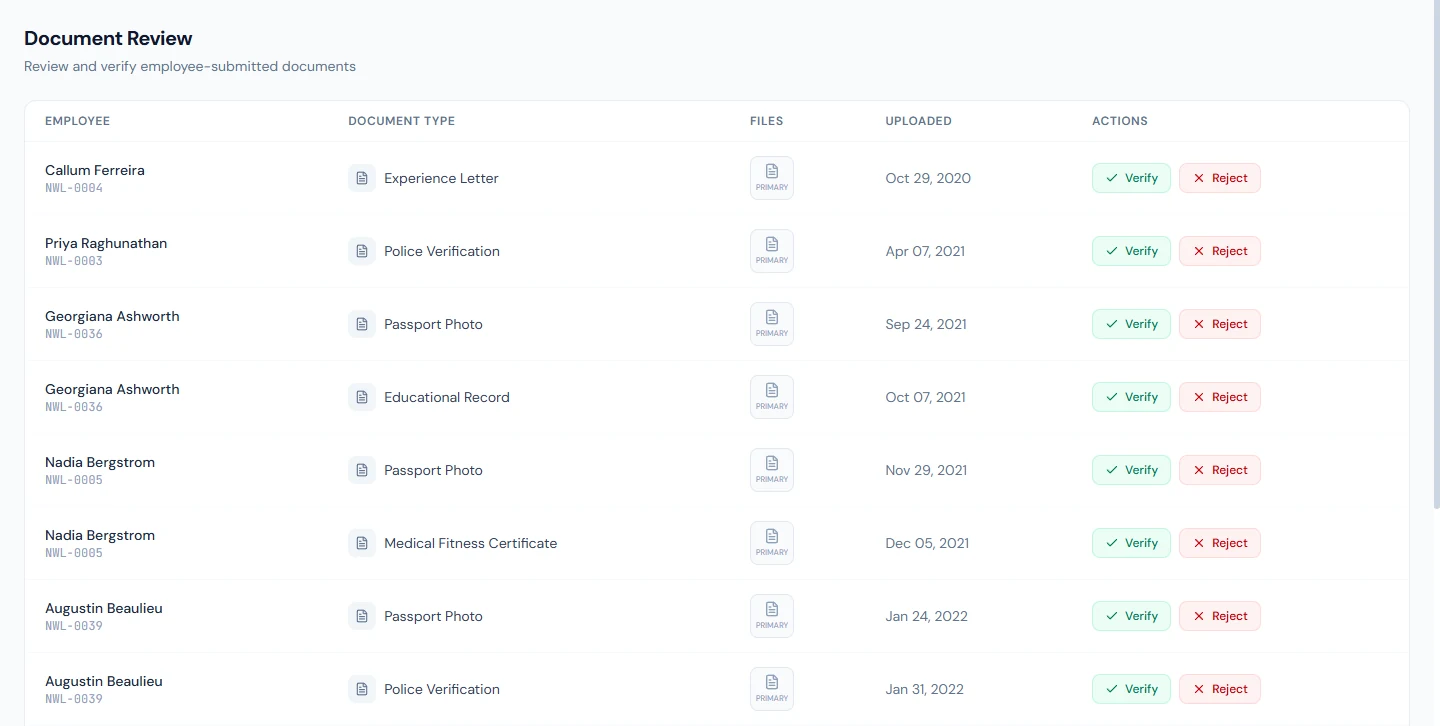The image size is (1440, 726).
Task: Open the primary file uploaded Sep 24, 2021
Action: coord(772,324)
